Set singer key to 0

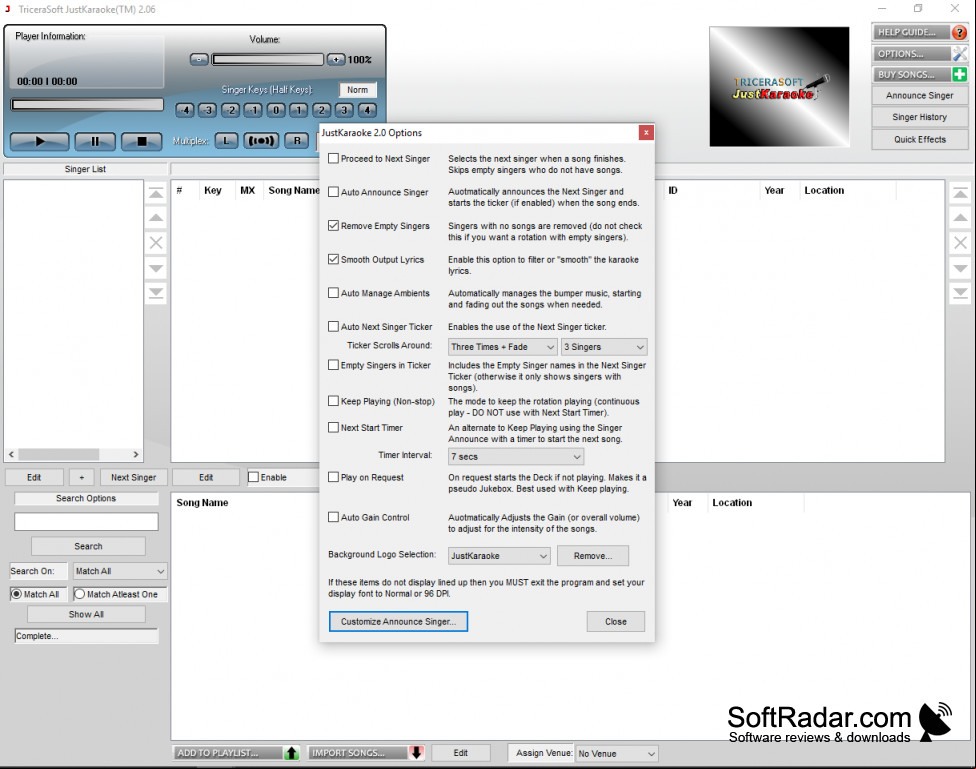coord(276,110)
